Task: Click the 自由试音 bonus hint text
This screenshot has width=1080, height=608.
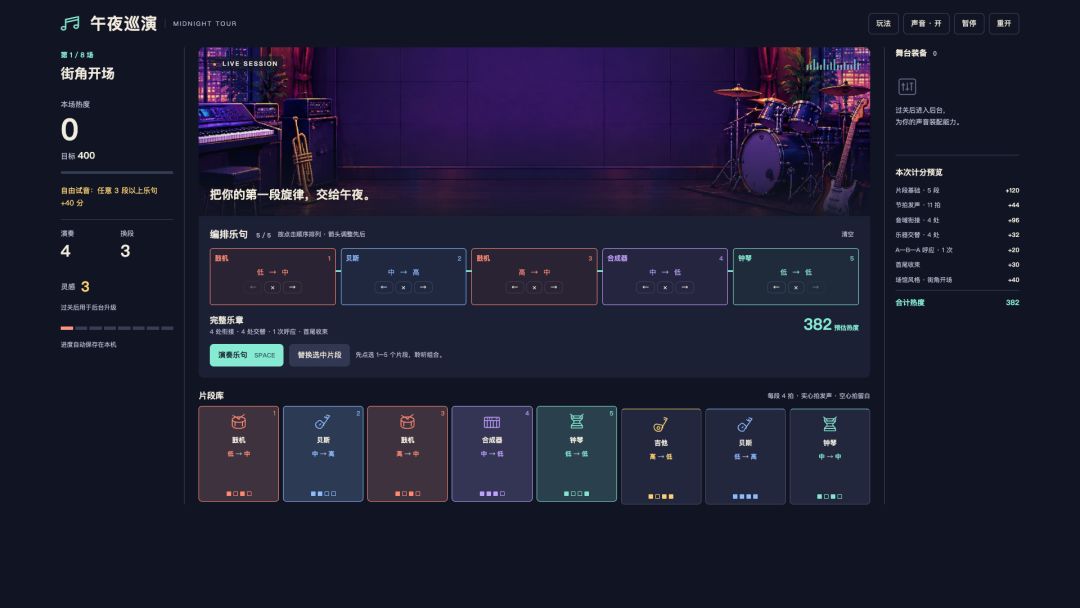Action: click(x=109, y=197)
